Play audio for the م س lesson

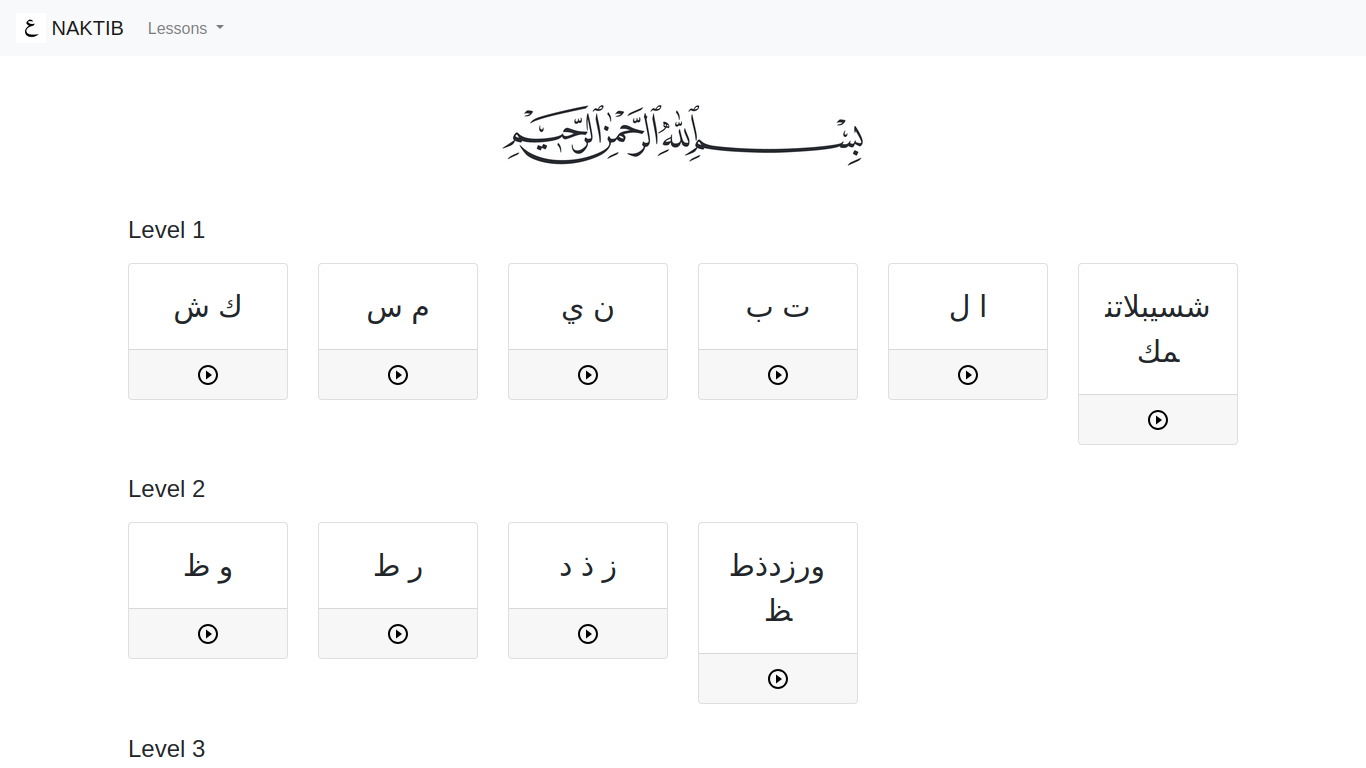click(397, 374)
